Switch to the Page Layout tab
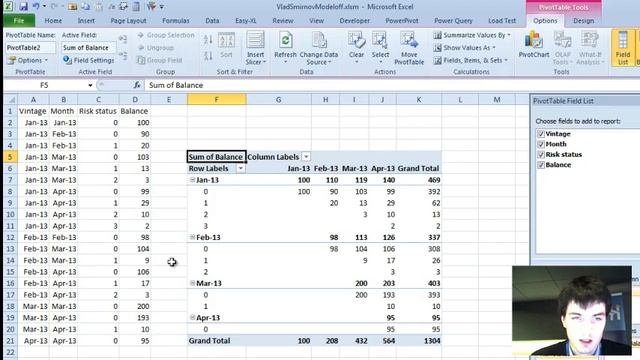 [x=128, y=20]
